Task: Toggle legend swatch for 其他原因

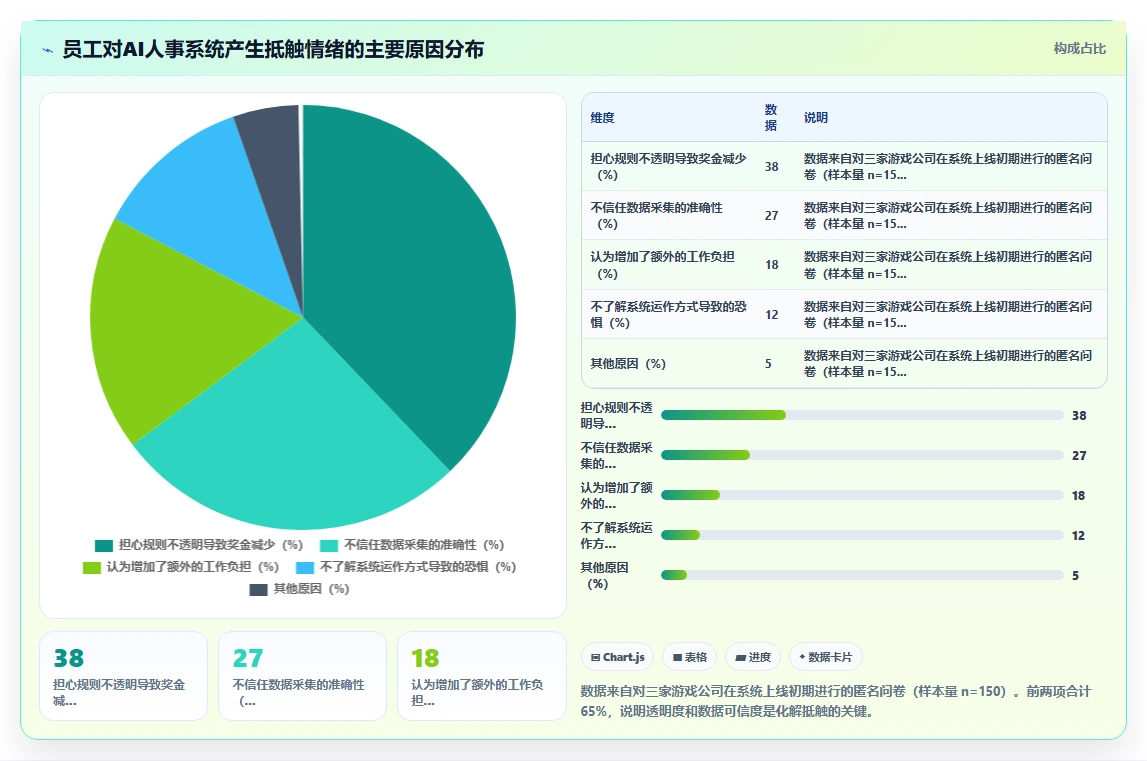Action: click(x=258, y=589)
